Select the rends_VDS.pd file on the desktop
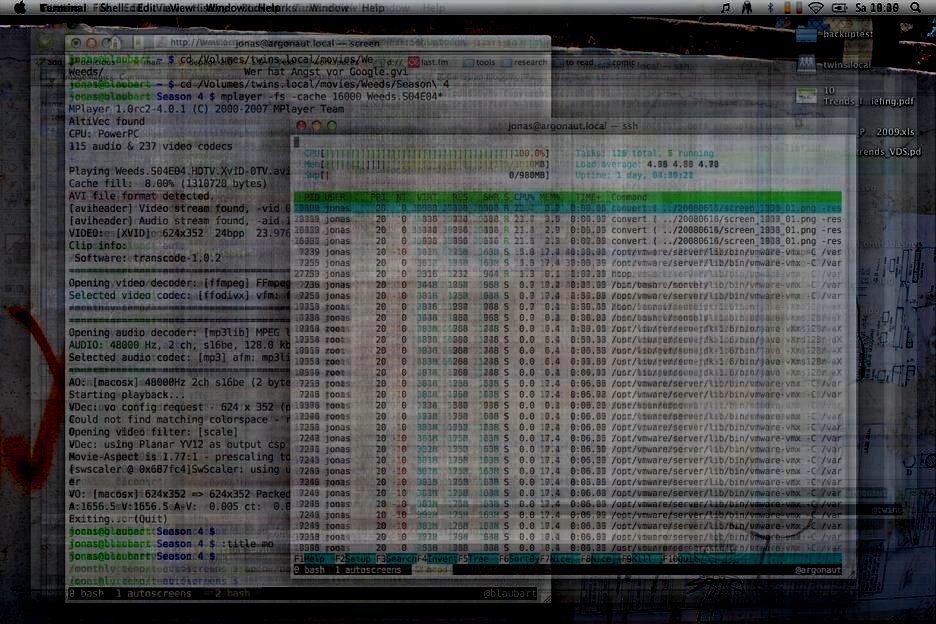This screenshot has width=936, height=624. [x=889, y=152]
